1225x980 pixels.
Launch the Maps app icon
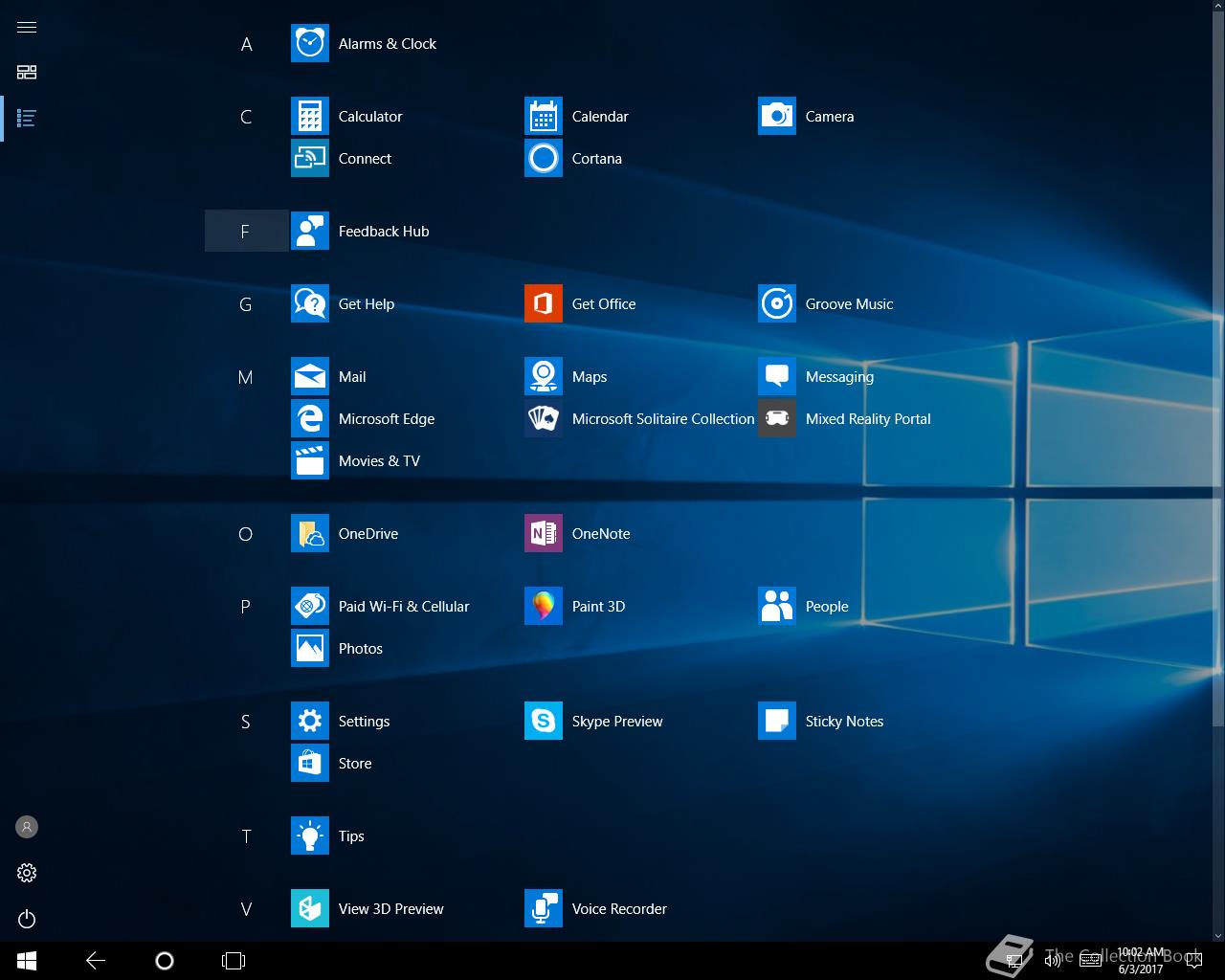tap(544, 377)
